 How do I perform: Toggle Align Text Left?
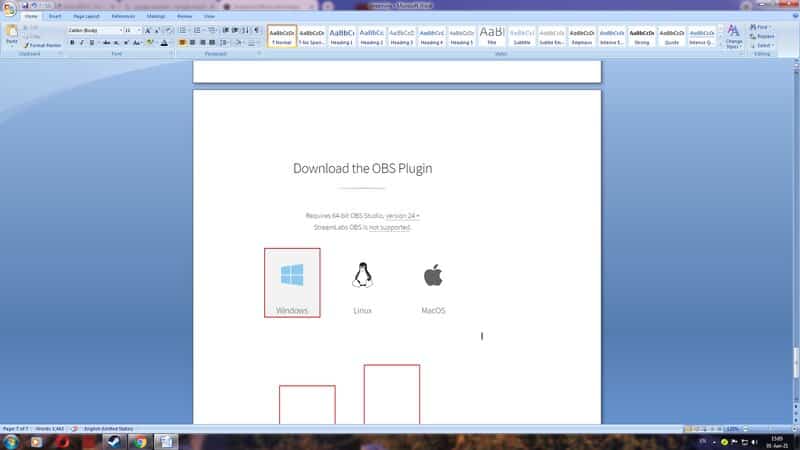[182, 43]
